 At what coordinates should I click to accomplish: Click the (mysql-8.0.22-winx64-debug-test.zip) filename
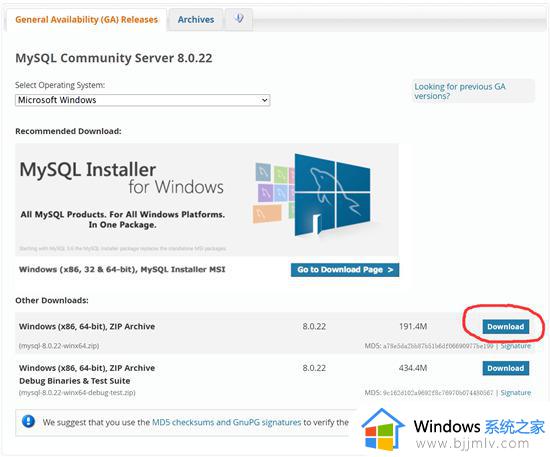pos(77,392)
